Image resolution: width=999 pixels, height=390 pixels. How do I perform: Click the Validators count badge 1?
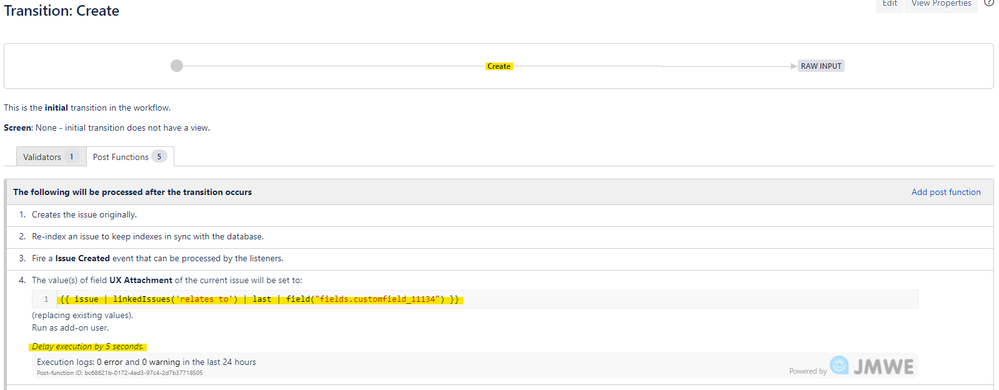72,157
